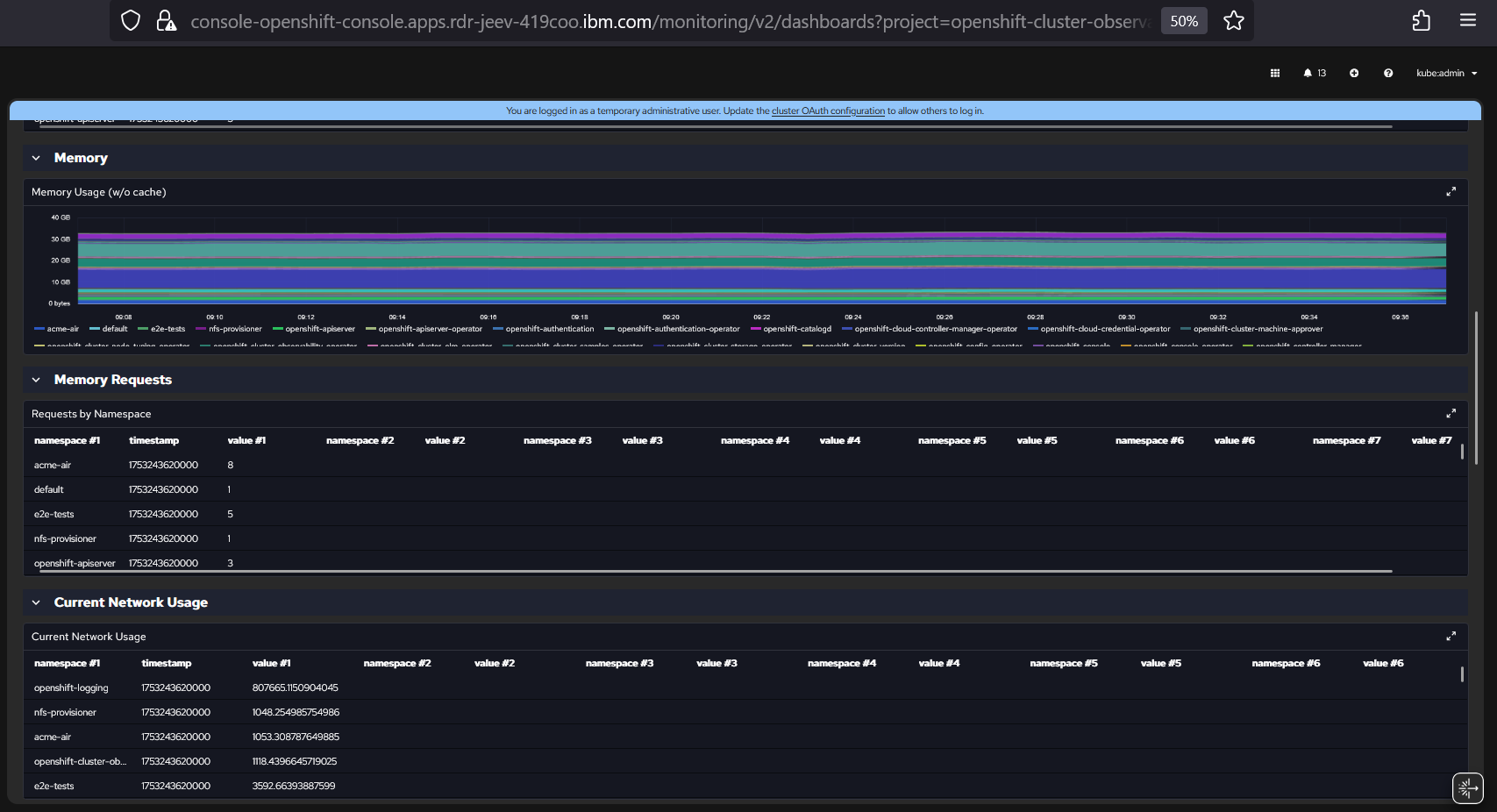Toggle the openshift-catalogd legend entry

coord(792,330)
